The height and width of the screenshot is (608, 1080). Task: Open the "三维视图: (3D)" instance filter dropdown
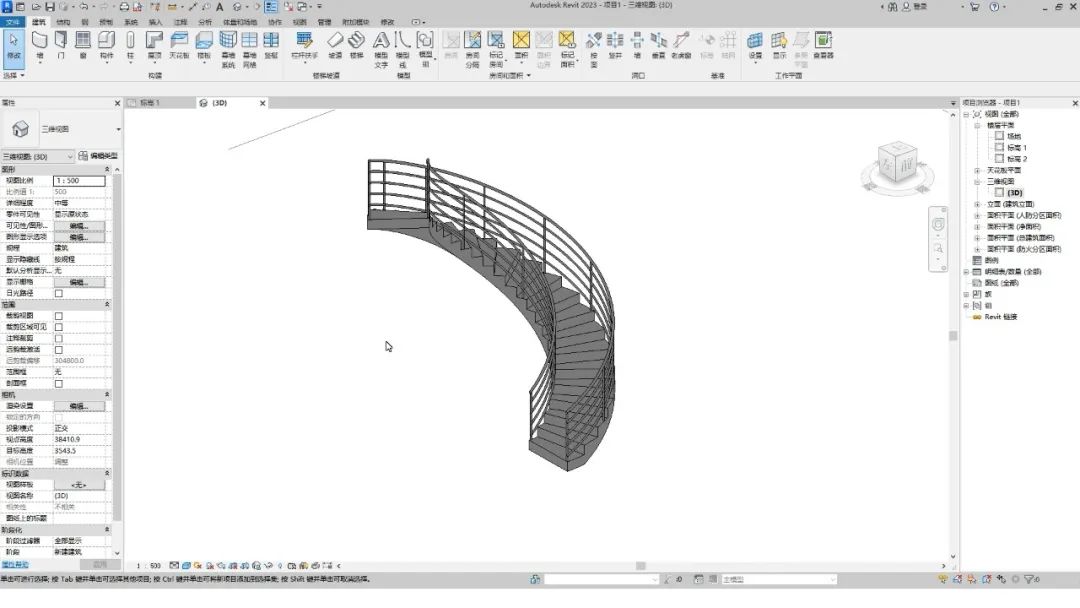[37, 157]
